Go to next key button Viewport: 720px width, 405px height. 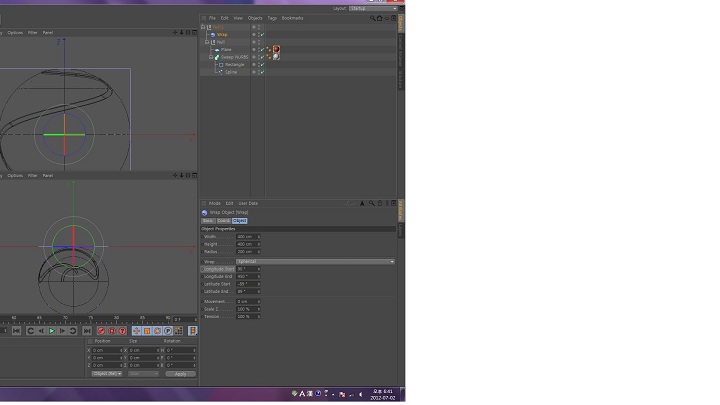73,331
